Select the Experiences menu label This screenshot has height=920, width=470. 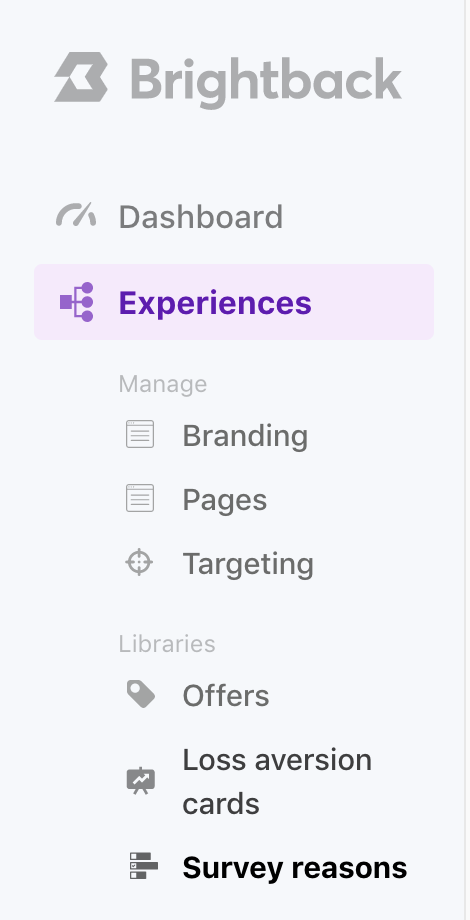point(215,303)
